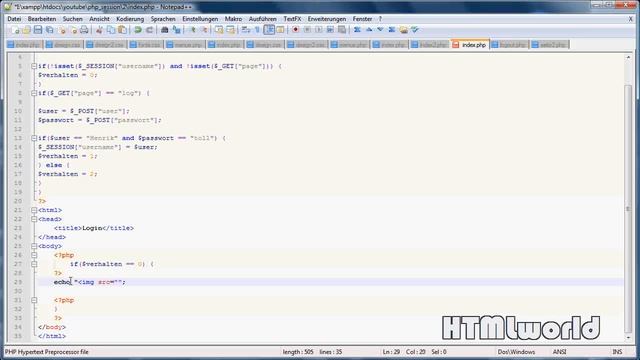Open the TextFX menu

pyautogui.click(x=292, y=19)
